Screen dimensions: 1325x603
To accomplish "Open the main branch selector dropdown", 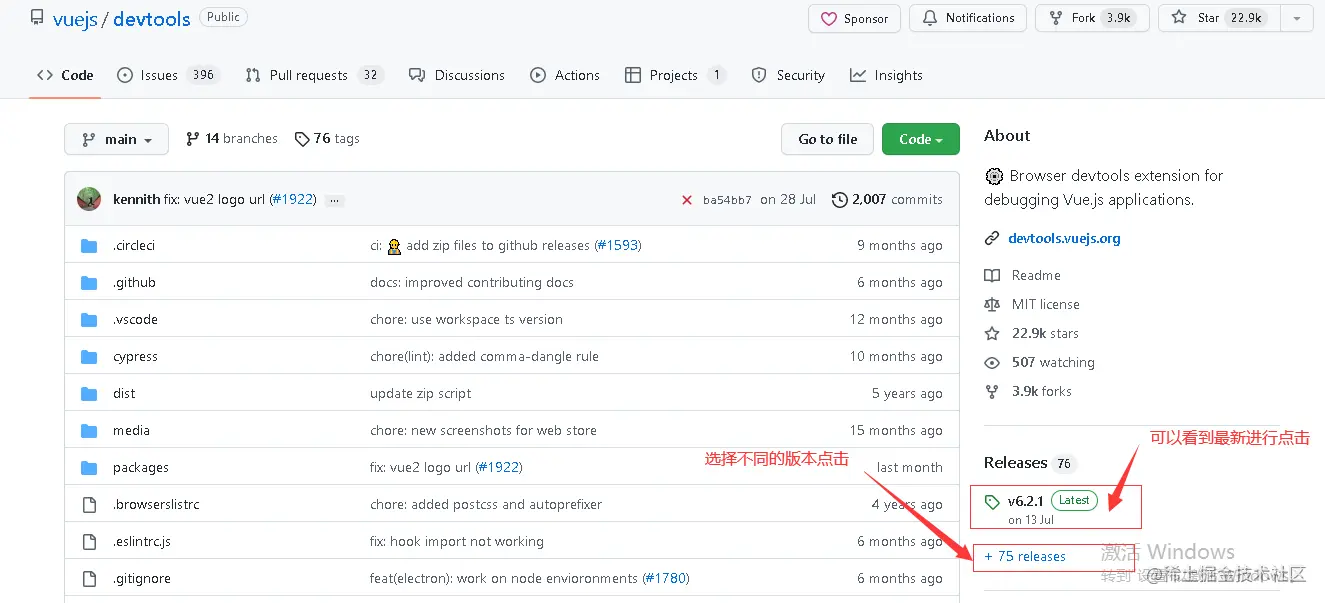I will click(116, 139).
